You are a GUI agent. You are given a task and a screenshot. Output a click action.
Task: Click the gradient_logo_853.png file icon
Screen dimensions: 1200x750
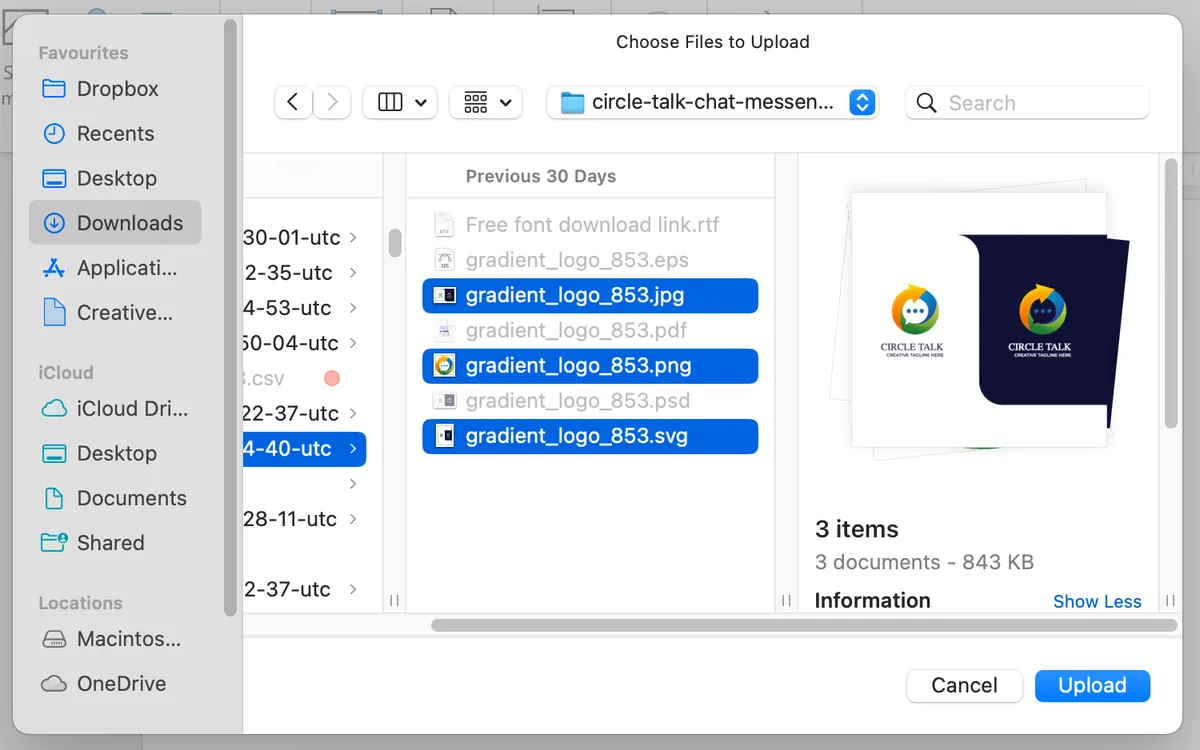[445, 365]
